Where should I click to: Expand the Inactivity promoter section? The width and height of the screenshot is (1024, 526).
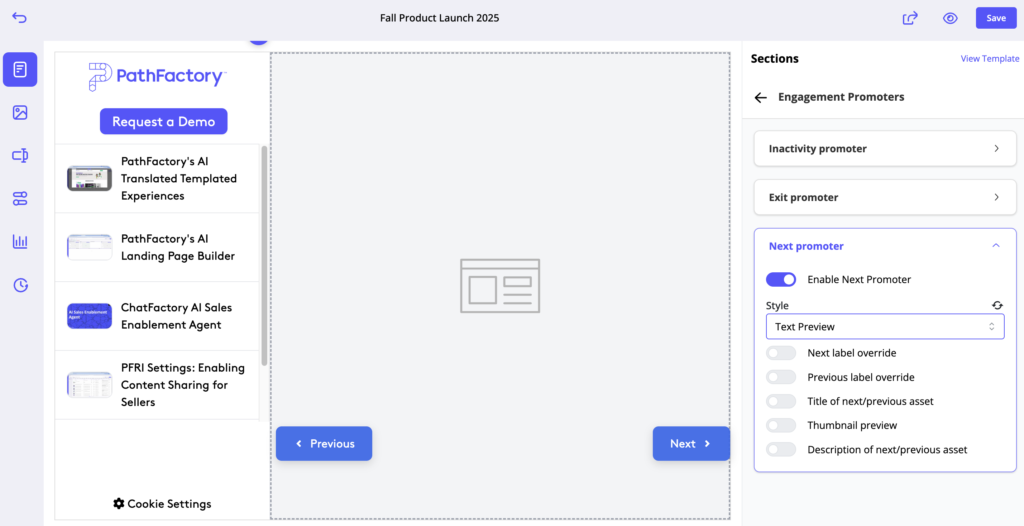(884, 149)
